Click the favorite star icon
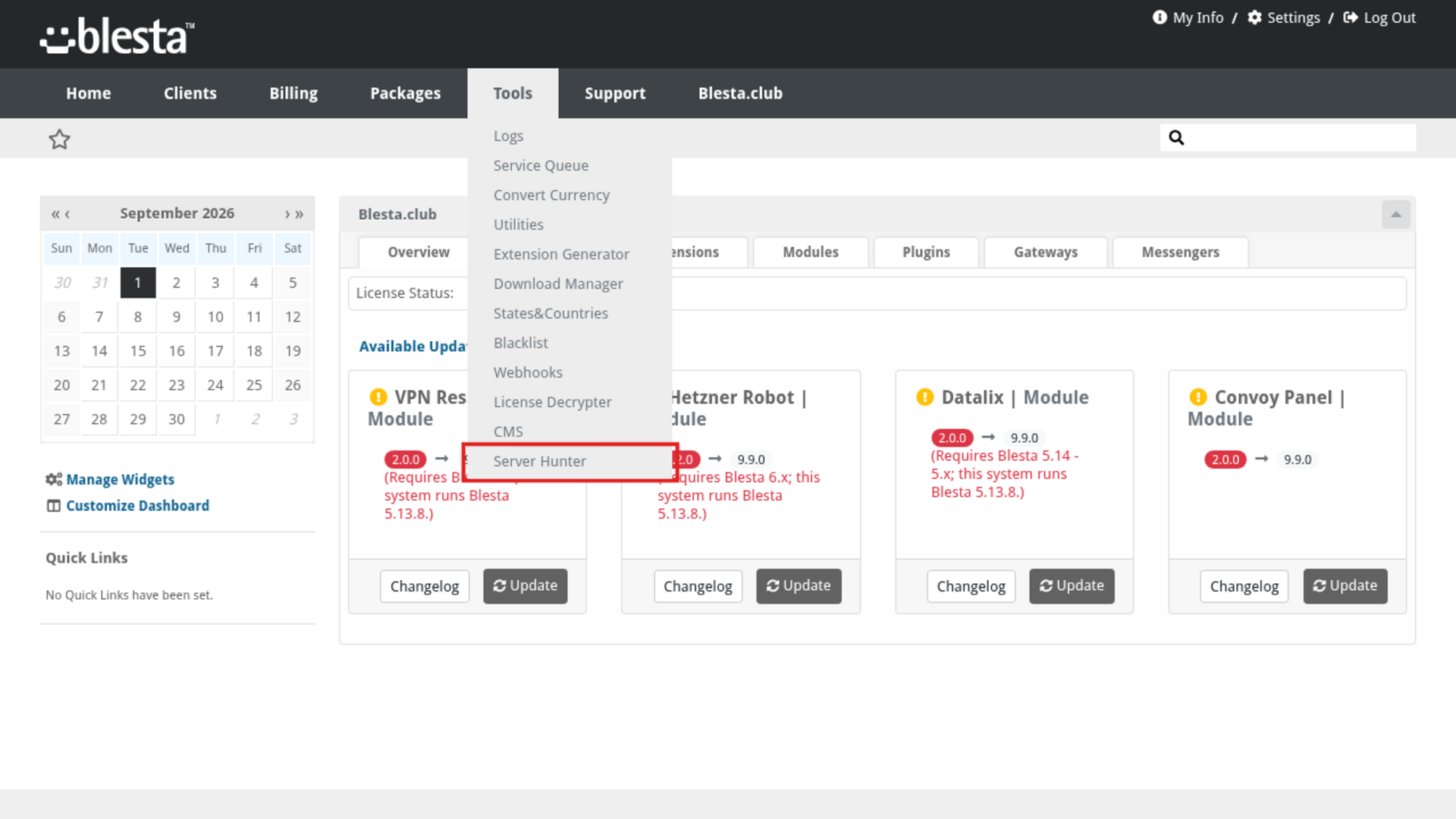The image size is (1456, 819). [59, 139]
